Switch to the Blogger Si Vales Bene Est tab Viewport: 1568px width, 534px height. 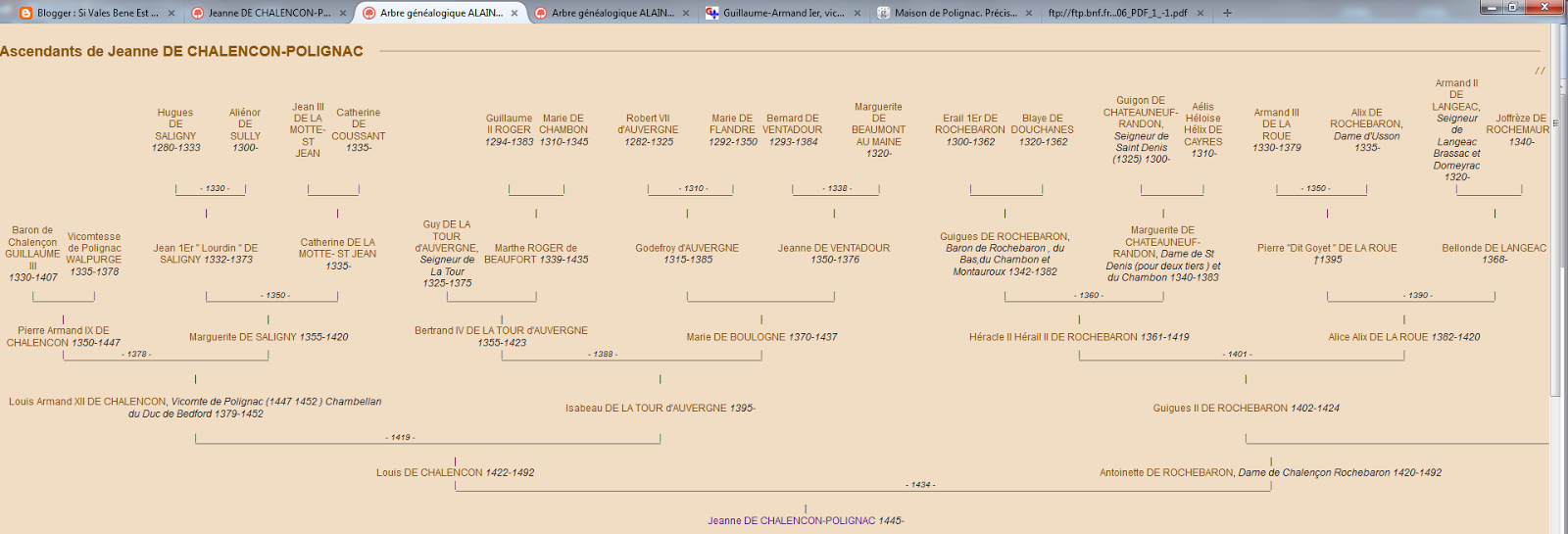click(x=96, y=13)
